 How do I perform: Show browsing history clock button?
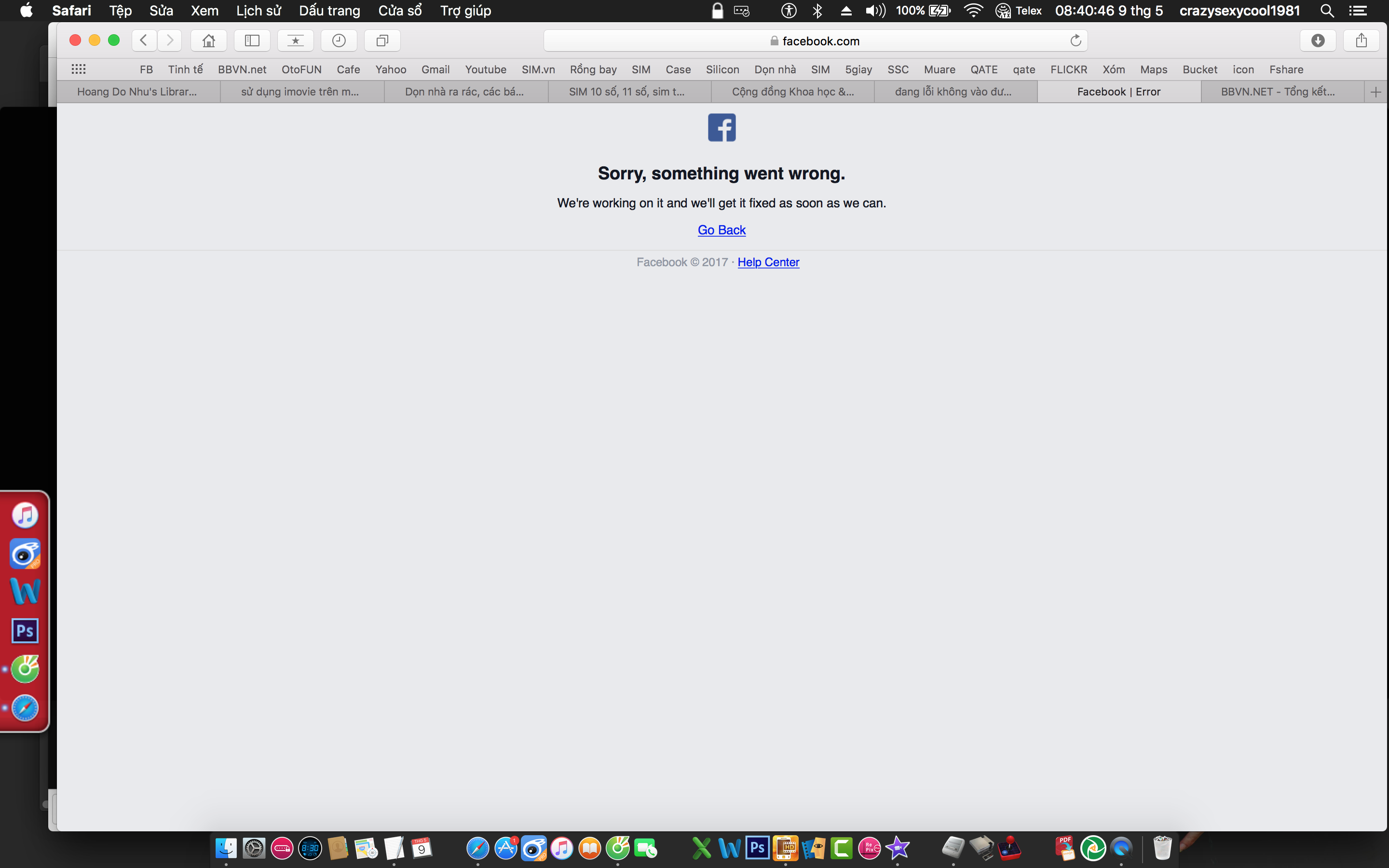[339, 40]
